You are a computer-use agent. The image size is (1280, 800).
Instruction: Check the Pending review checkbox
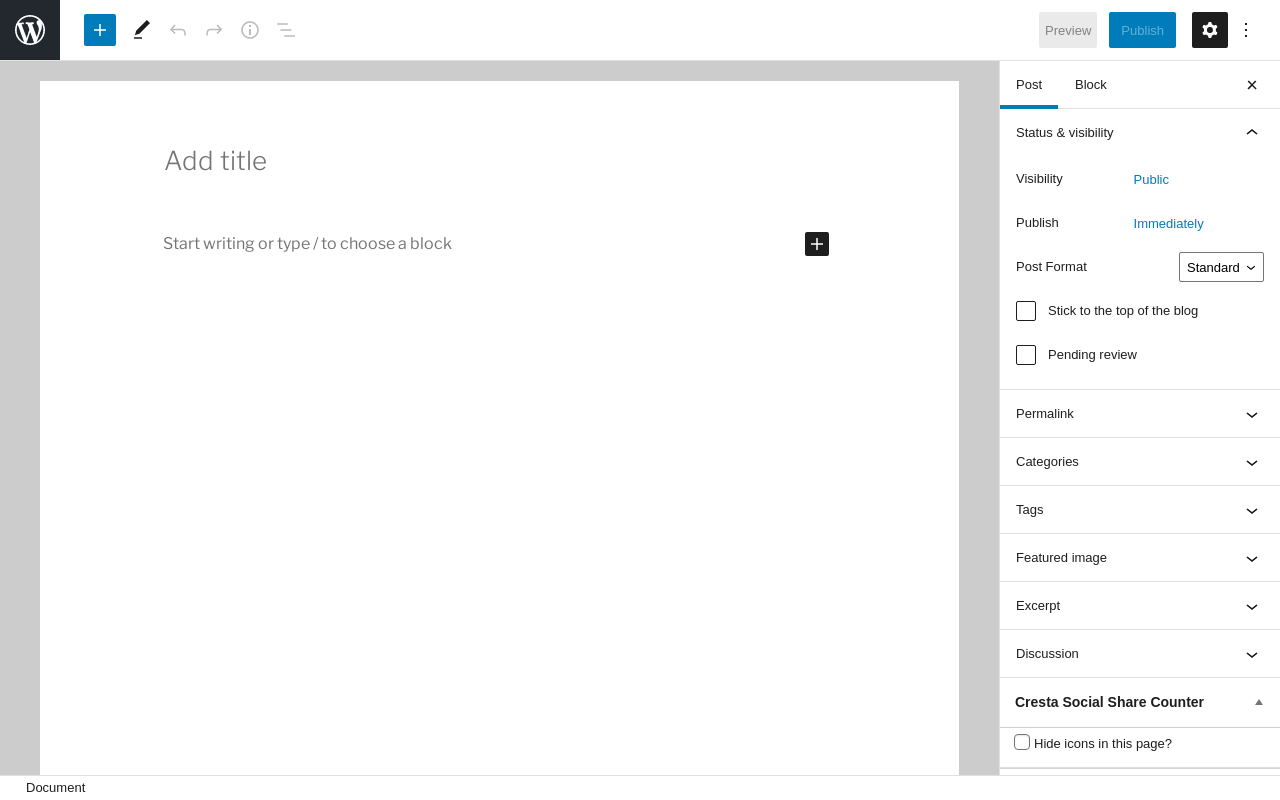pos(1026,355)
